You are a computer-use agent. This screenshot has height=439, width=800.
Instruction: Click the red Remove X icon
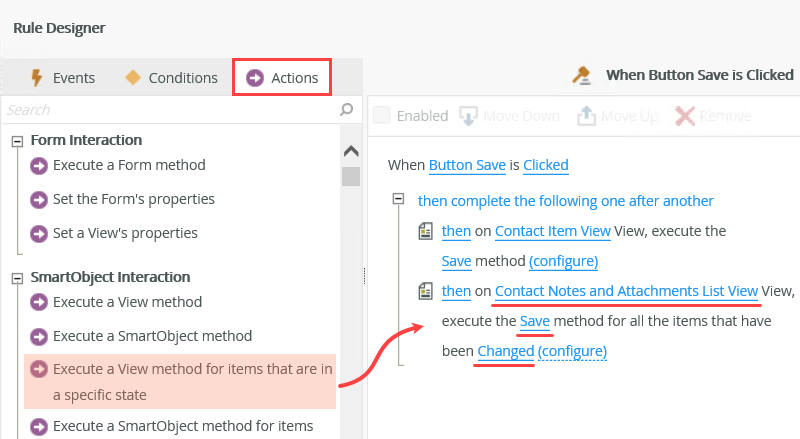point(685,115)
